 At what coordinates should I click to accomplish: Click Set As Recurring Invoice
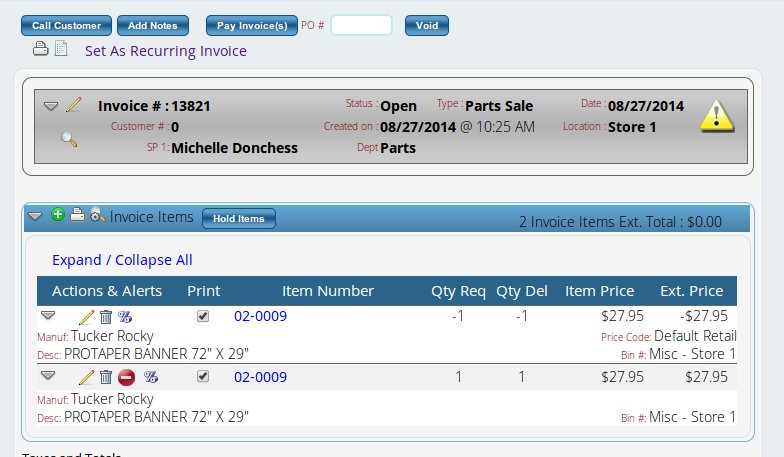(x=165, y=50)
